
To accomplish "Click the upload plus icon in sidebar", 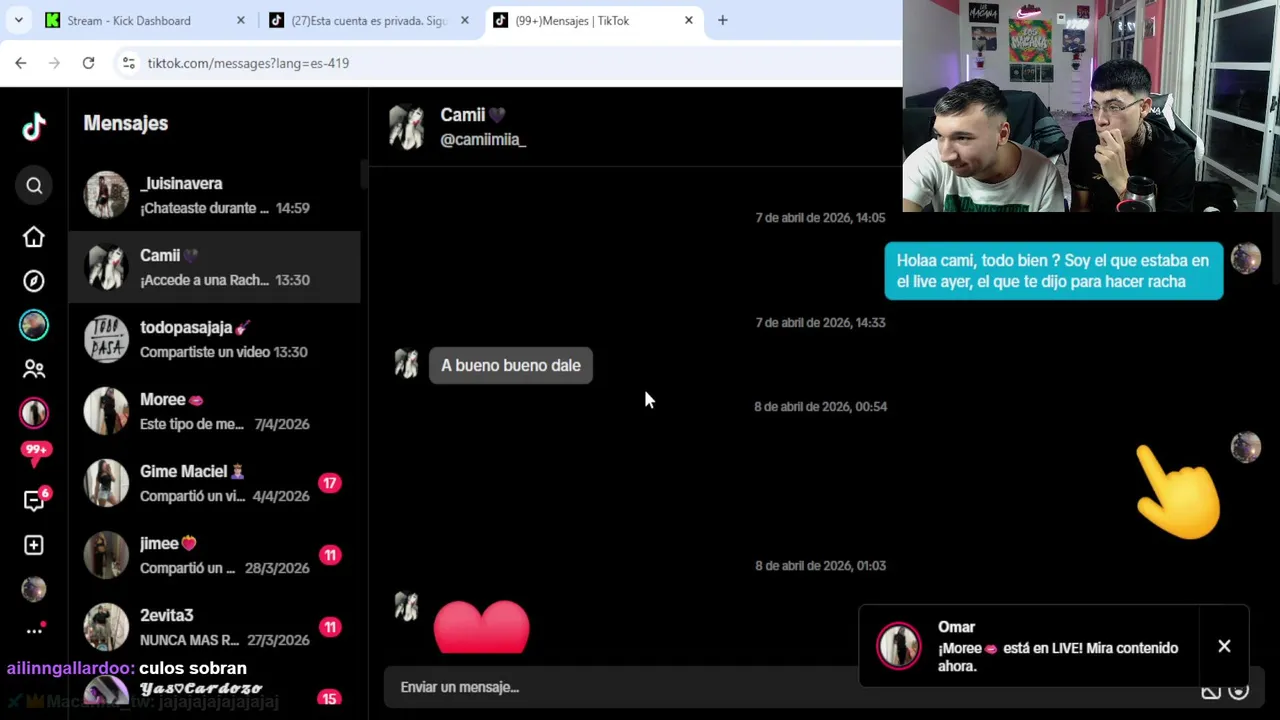I will [x=34, y=545].
